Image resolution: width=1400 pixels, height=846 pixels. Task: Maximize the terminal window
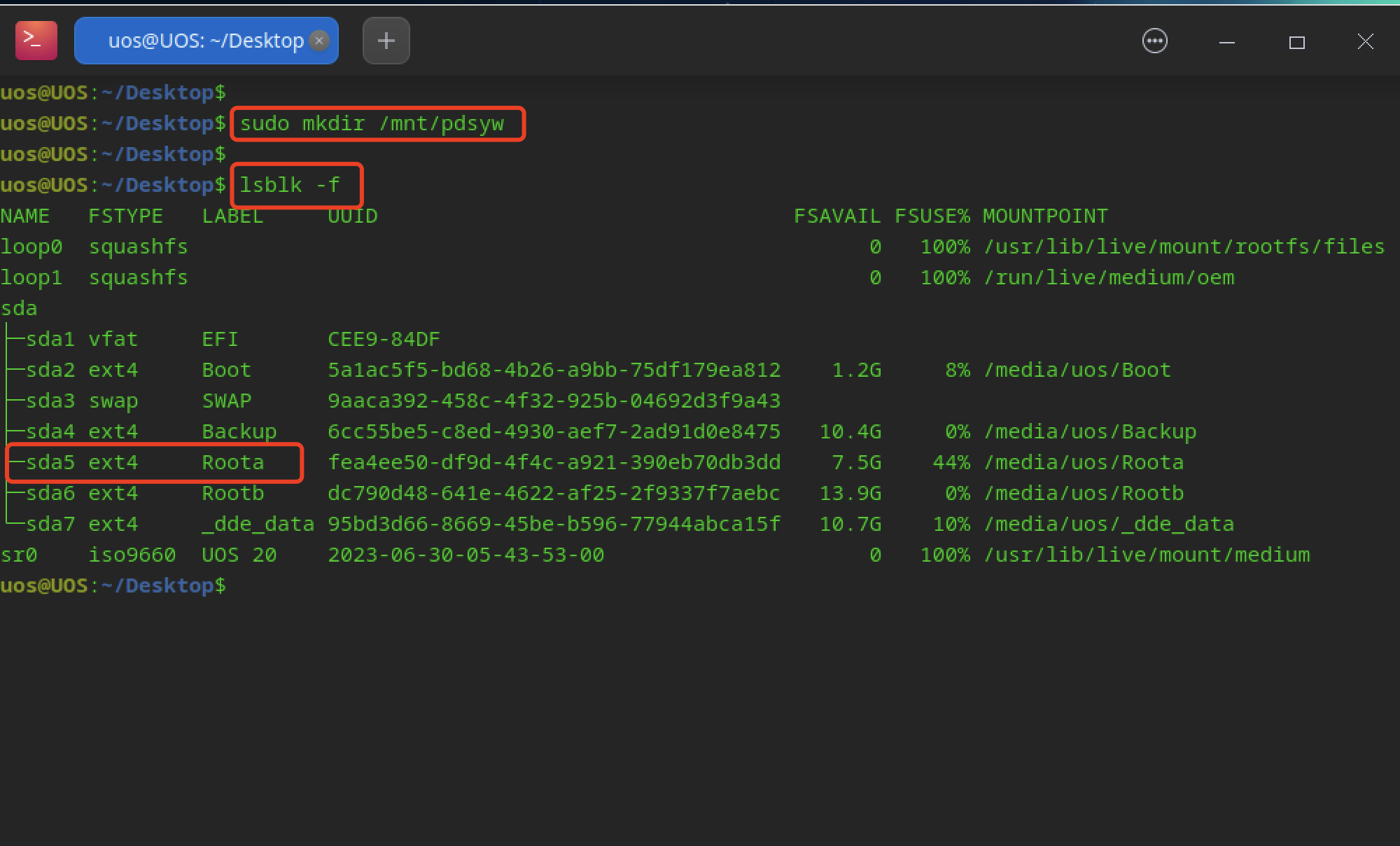click(x=1296, y=42)
